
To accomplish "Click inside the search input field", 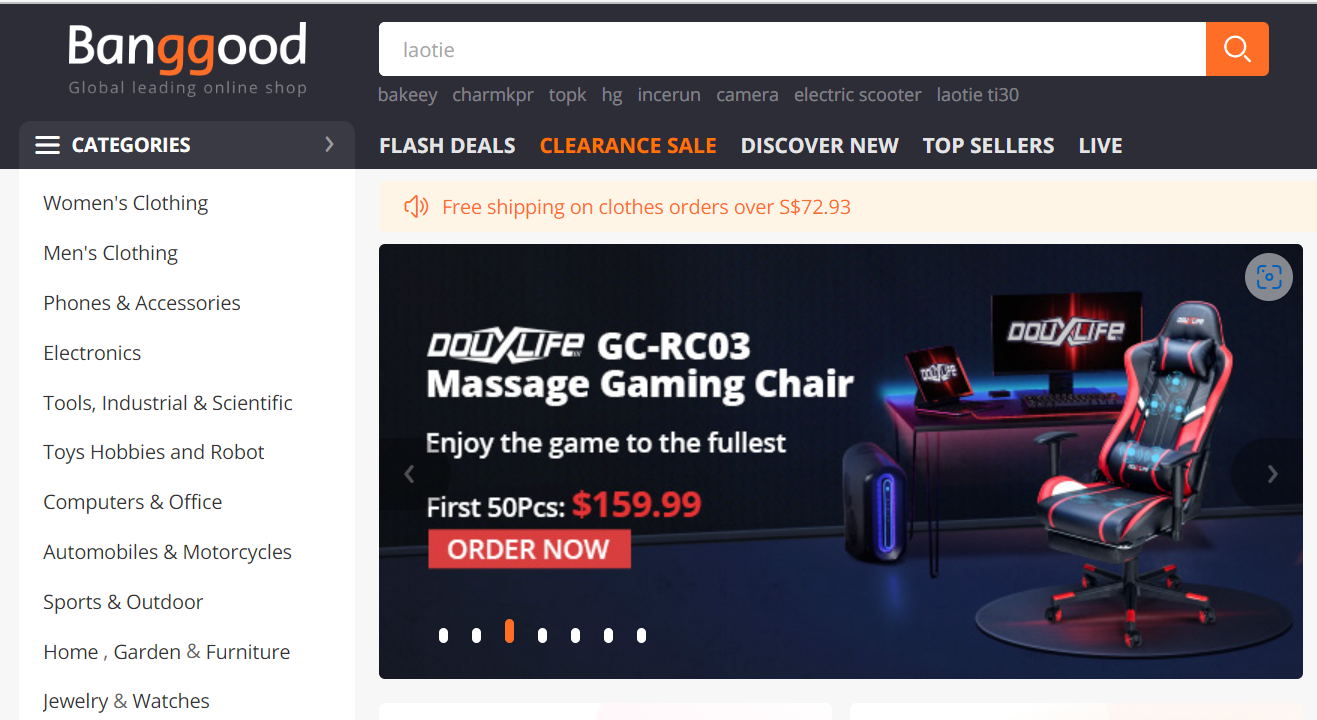I will click(x=792, y=49).
